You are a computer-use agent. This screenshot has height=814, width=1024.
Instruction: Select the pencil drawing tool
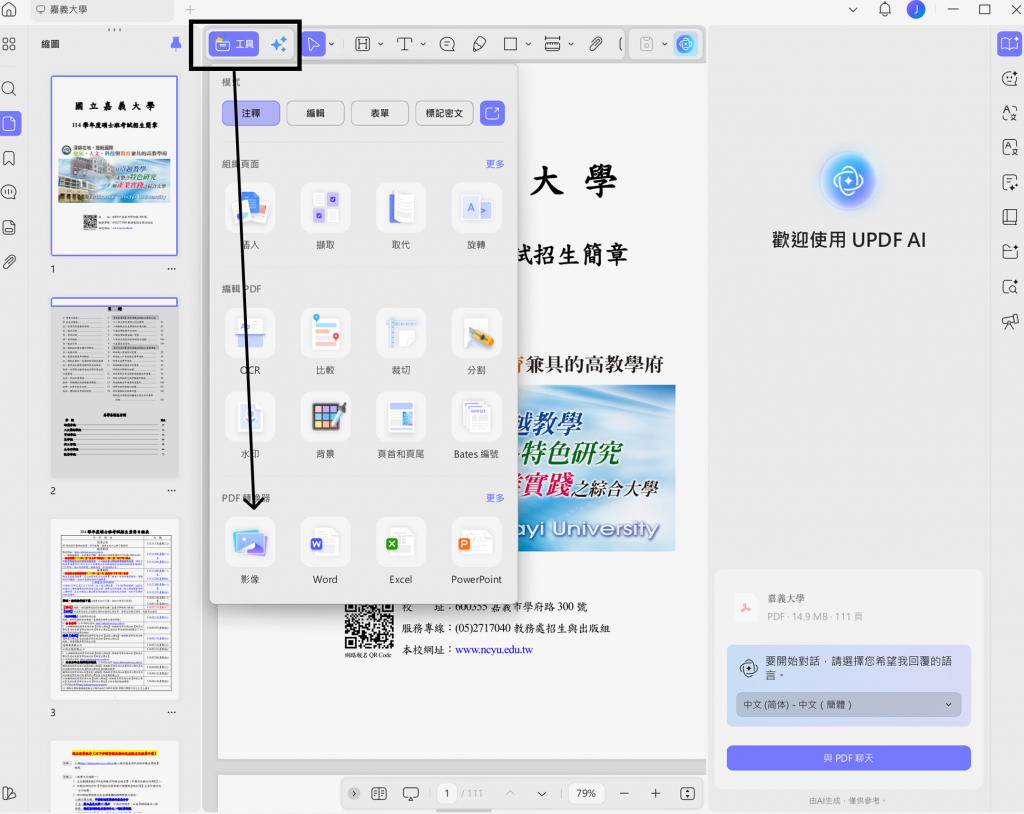479,44
